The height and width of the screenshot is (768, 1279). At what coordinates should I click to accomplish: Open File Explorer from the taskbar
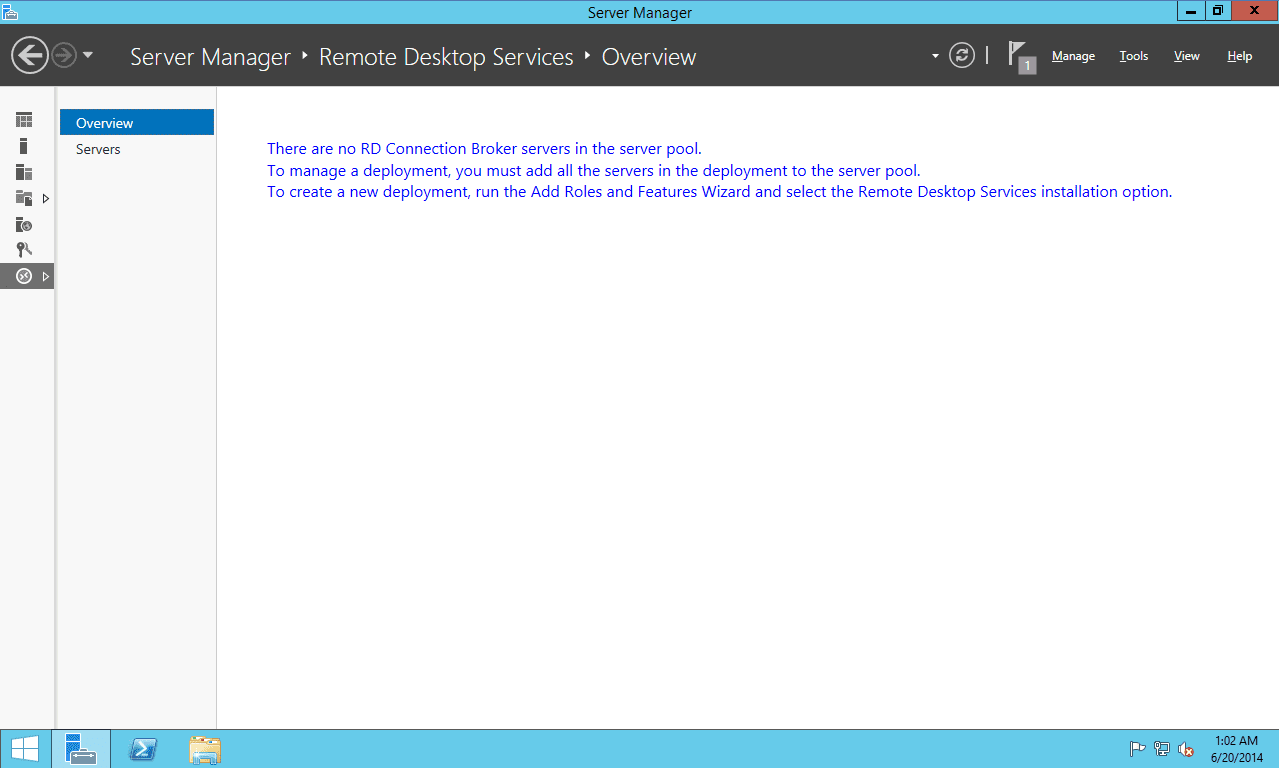pyautogui.click(x=205, y=749)
